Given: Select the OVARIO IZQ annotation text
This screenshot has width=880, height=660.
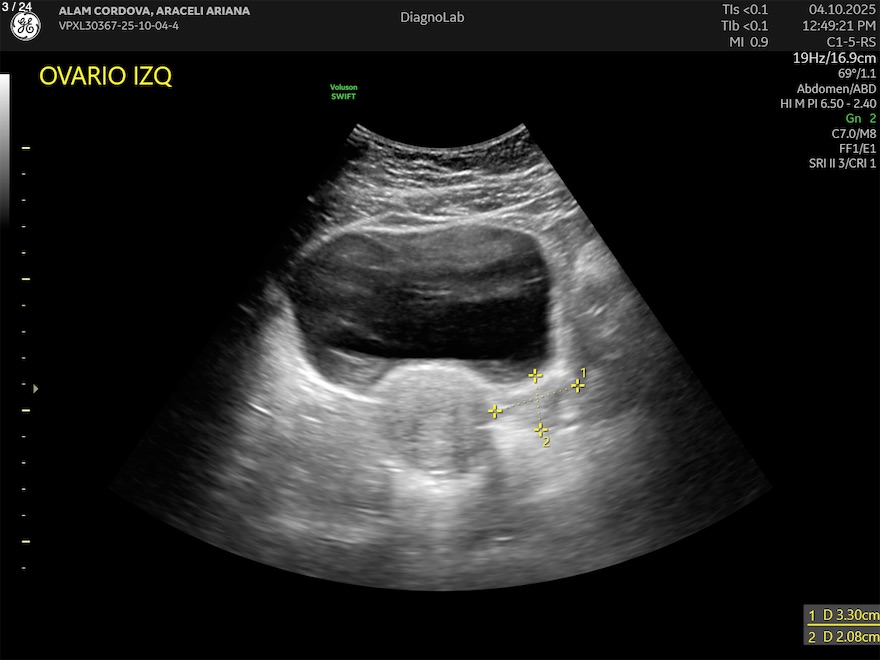Looking at the screenshot, I should (105, 77).
